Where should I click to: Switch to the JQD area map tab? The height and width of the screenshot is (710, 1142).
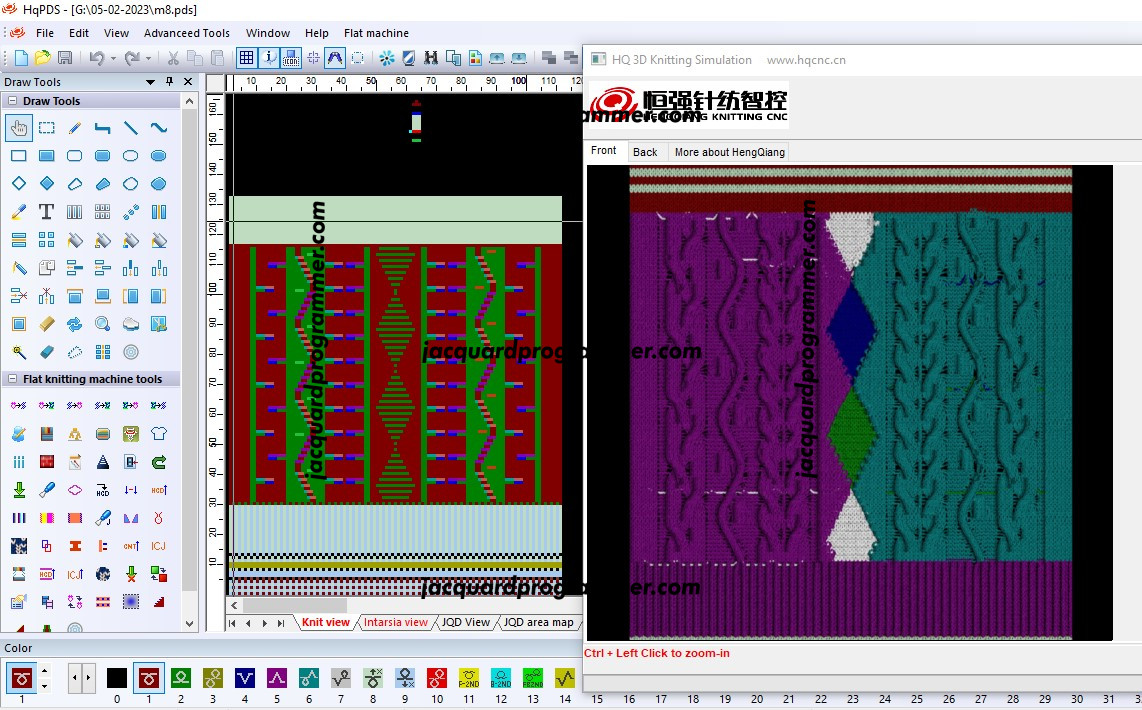click(538, 622)
